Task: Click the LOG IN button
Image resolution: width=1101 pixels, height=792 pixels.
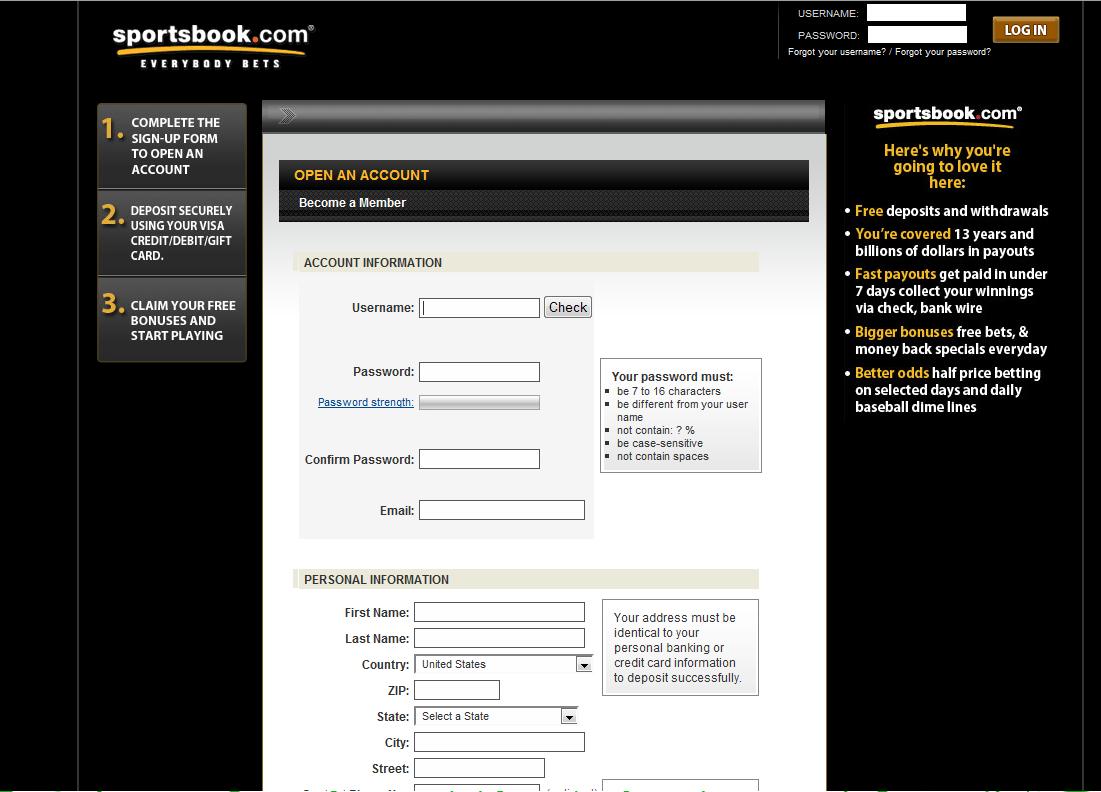Action: [x=1025, y=30]
